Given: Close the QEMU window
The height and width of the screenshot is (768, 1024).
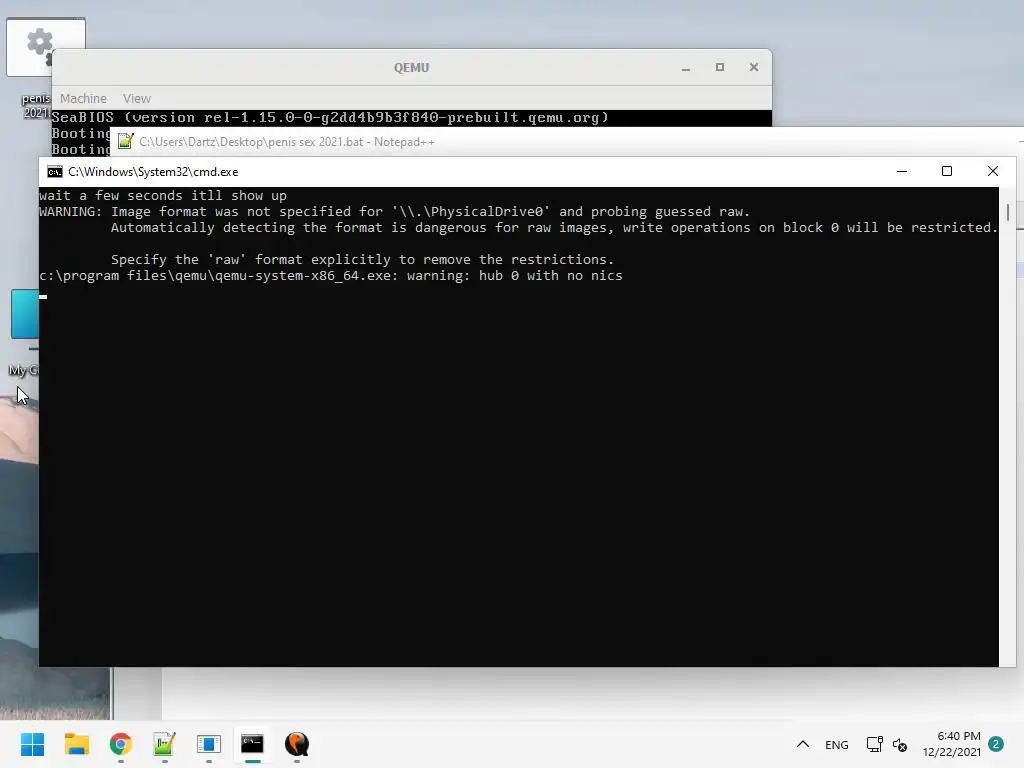Looking at the screenshot, I should click(x=754, y=67).
